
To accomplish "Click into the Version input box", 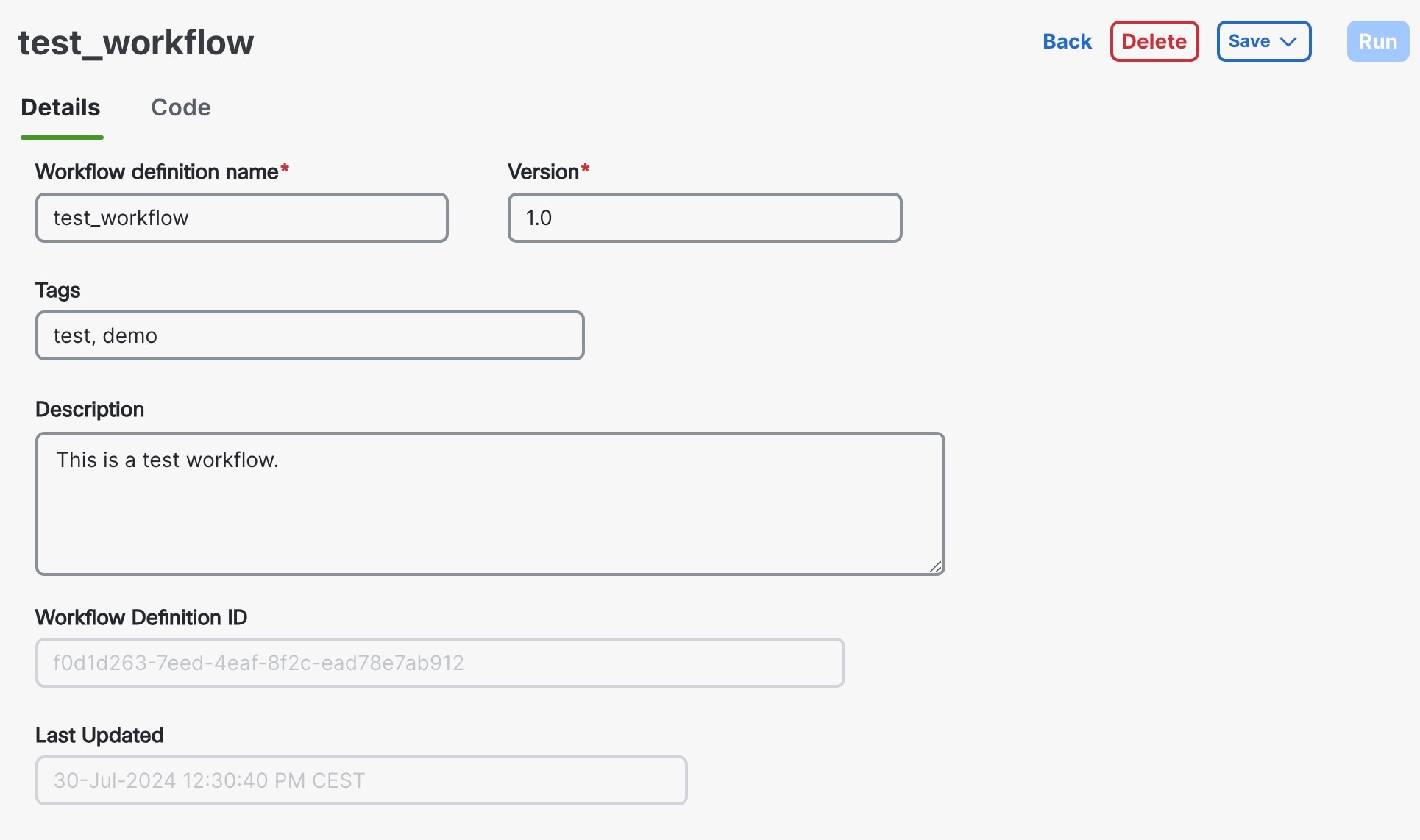I will pos(704,218).
